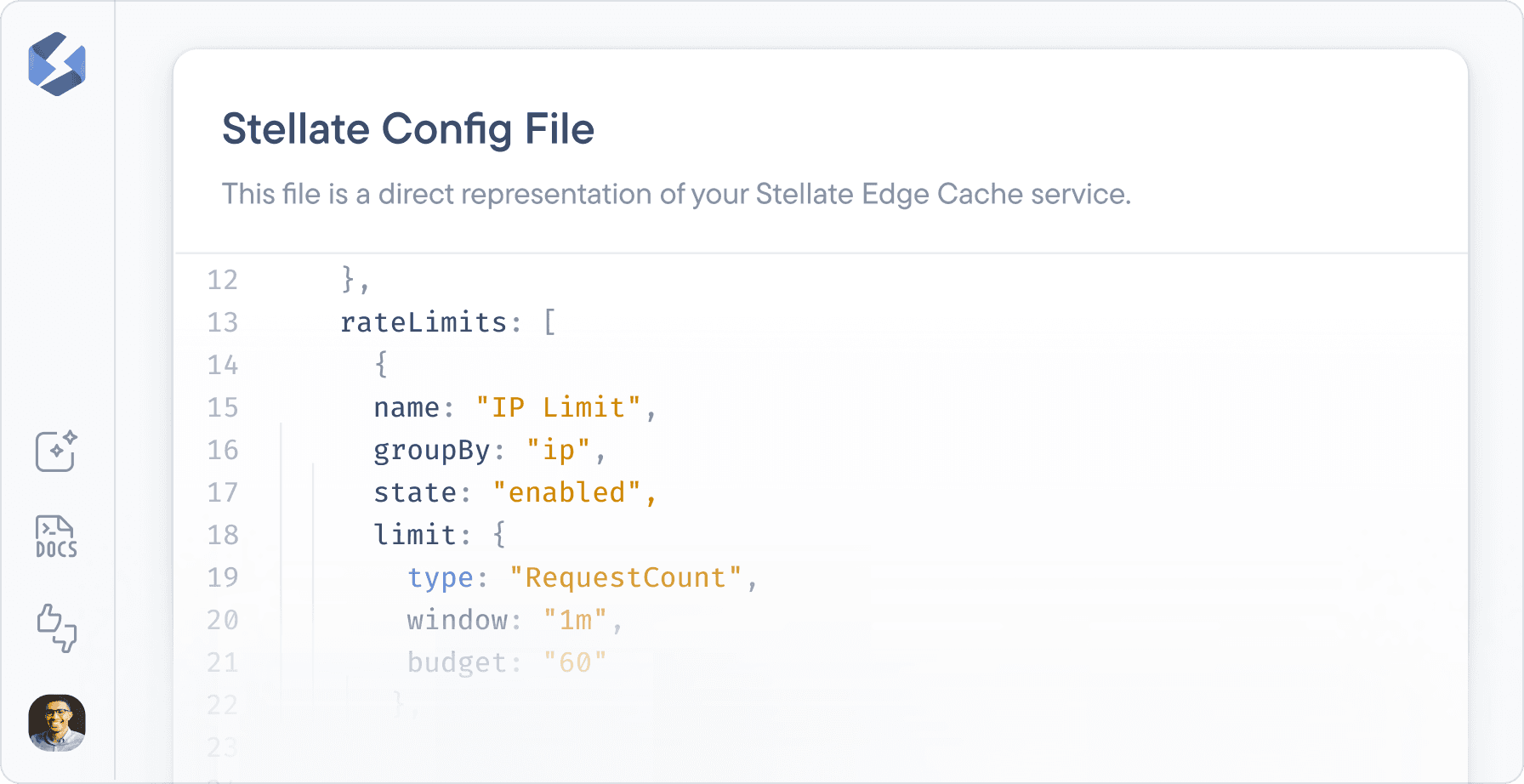This screenshot has height=784, width=1524.
Task: Select the sparkle inside the AI icon
Action: [x=68, y=439]
